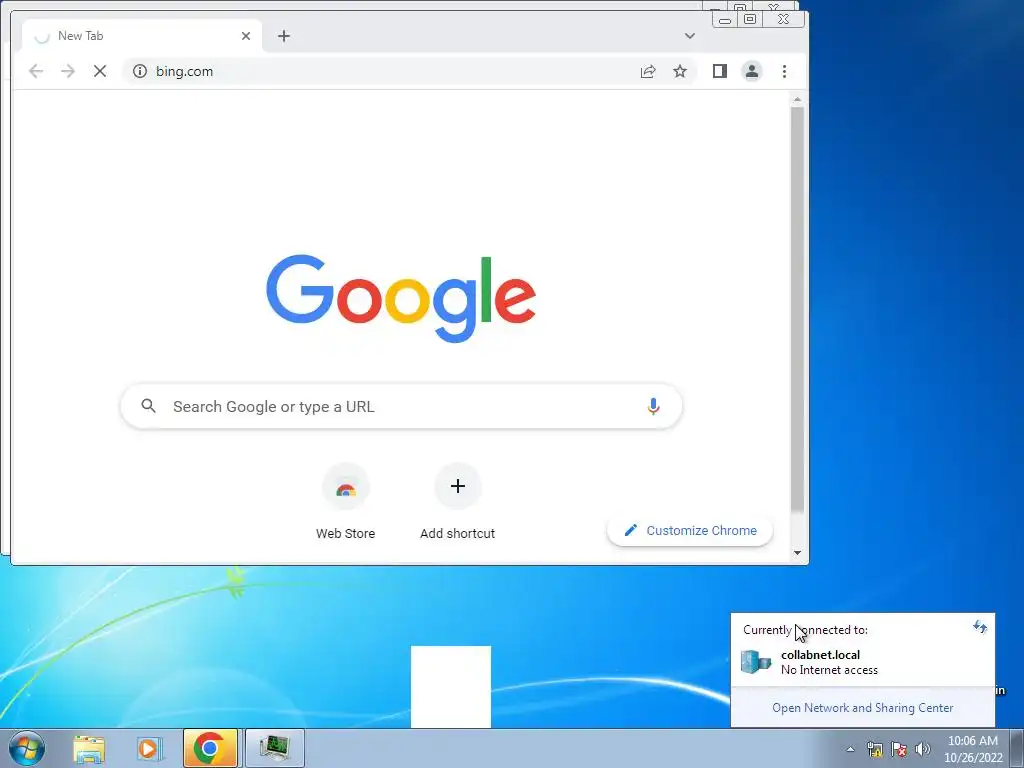The image size is (1024, 768).
Task: Select collabnet.local network entry
Action: point(862,662)
